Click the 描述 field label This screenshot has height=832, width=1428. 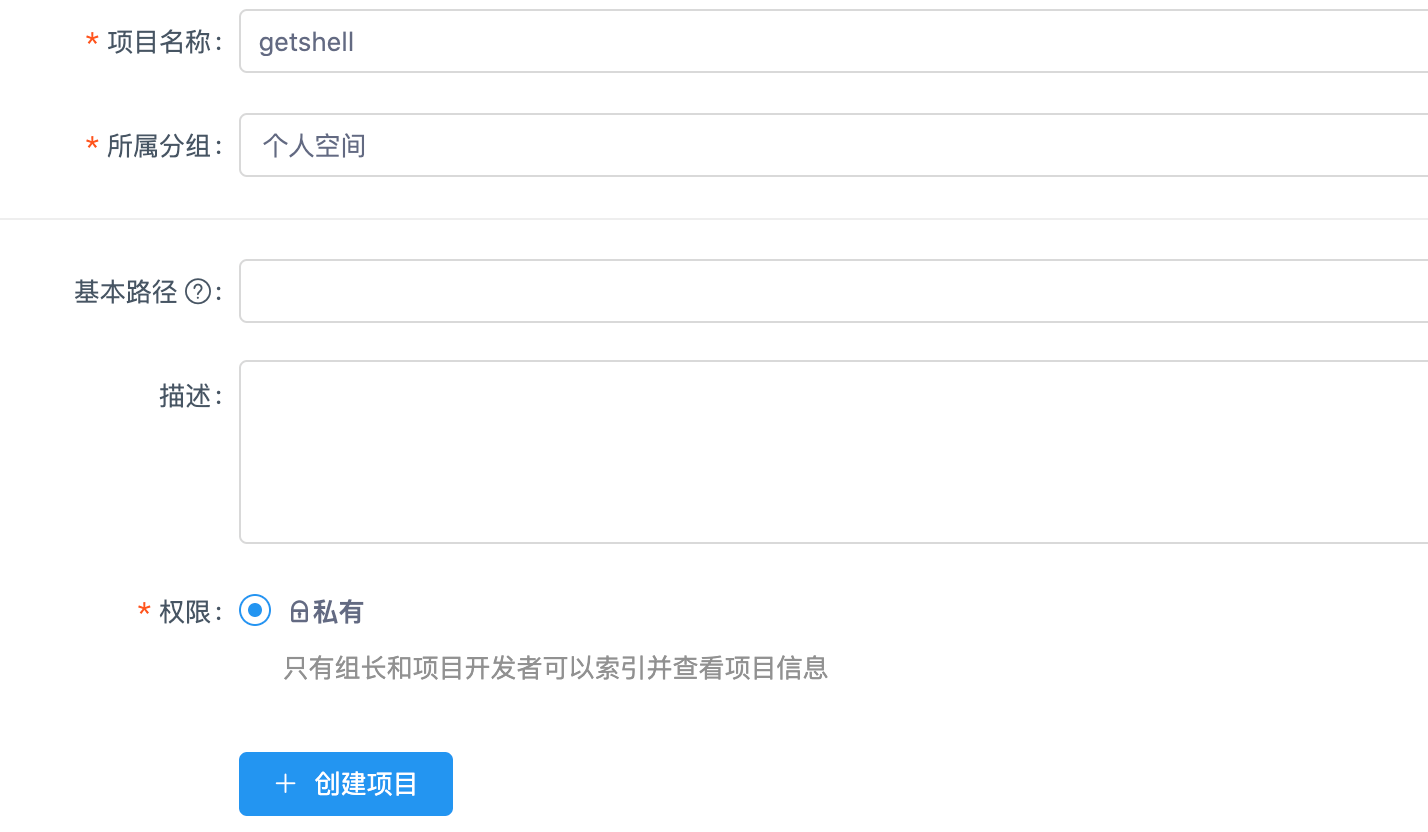(x=190, y=396)
